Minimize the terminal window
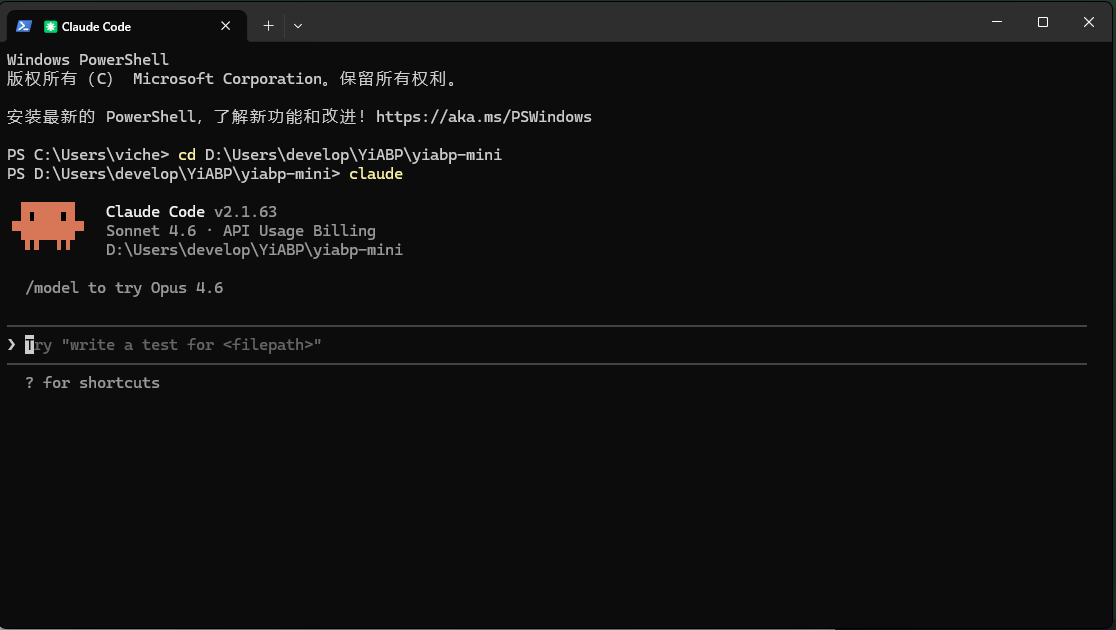The image size is (1116, 630). [x=996, y=22]
